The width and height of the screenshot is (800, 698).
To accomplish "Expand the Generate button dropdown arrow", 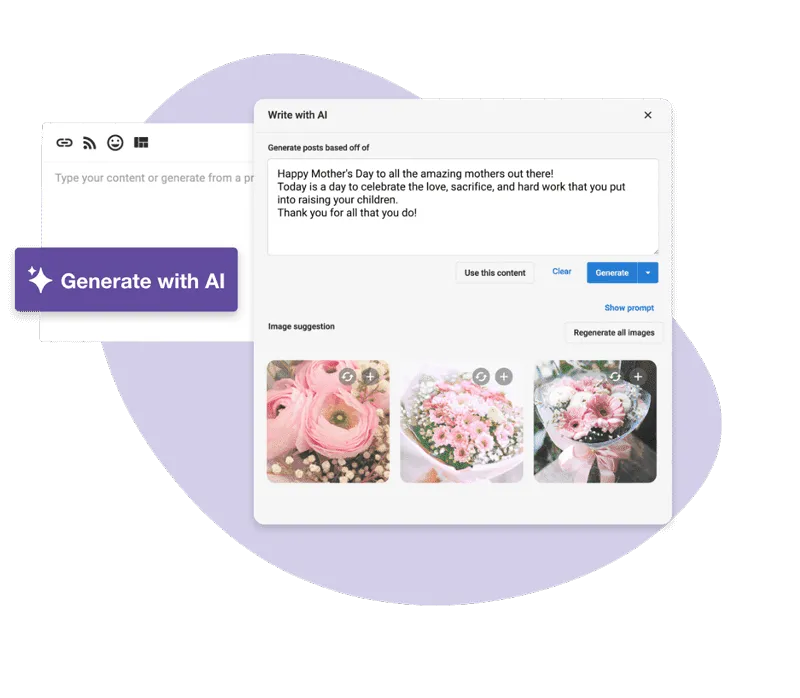I will pos(648,273).
